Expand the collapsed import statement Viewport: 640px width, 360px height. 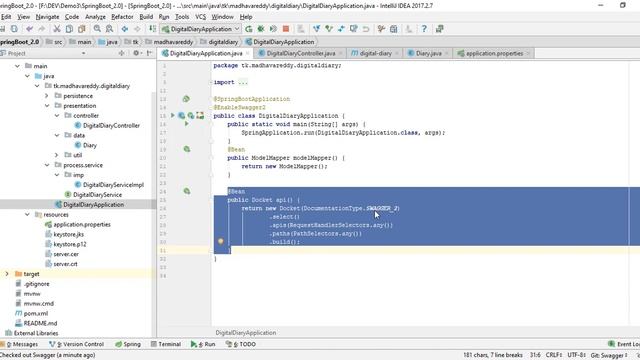[211, 82]
